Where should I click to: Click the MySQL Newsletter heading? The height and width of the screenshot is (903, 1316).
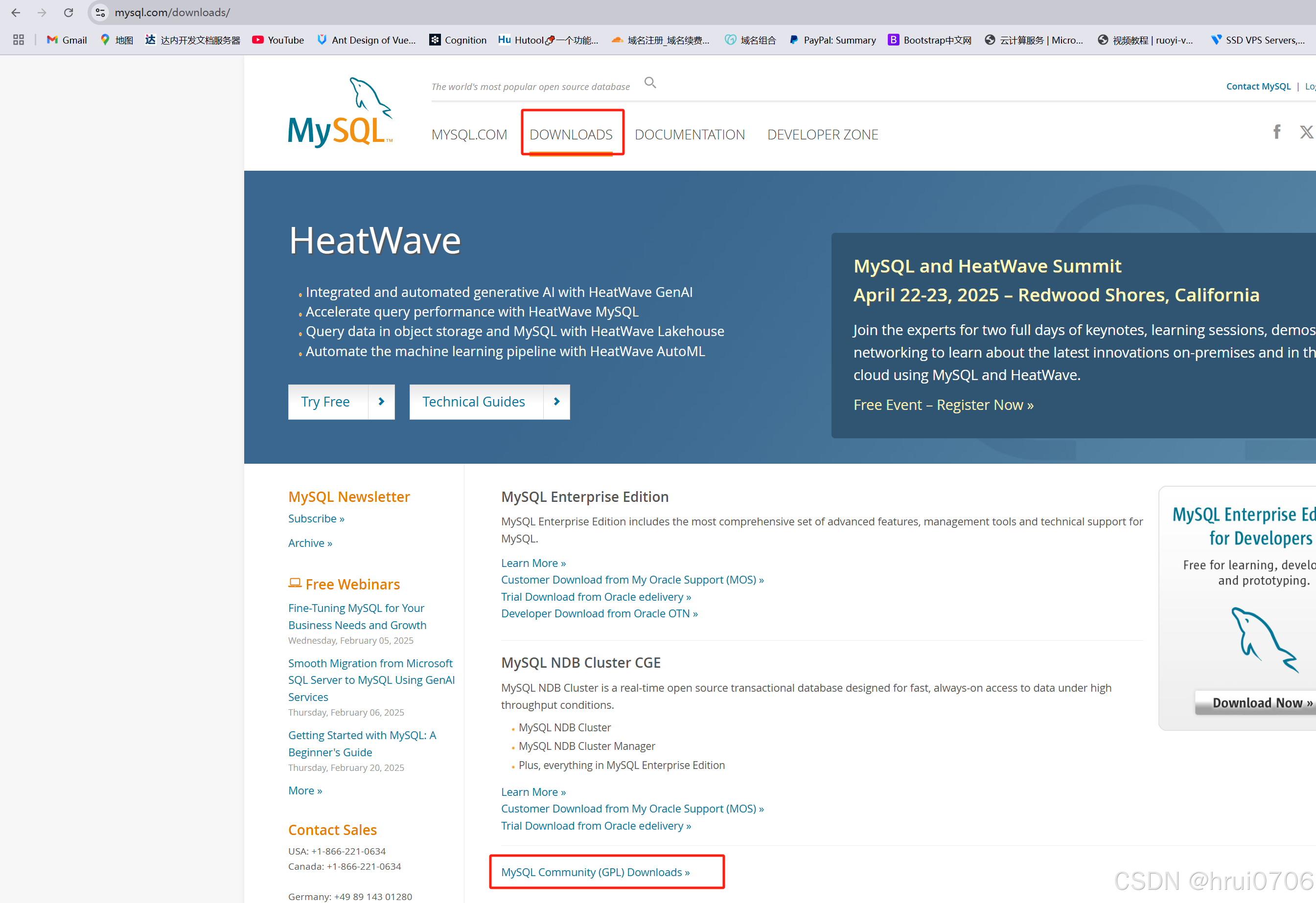click(349, 497)
